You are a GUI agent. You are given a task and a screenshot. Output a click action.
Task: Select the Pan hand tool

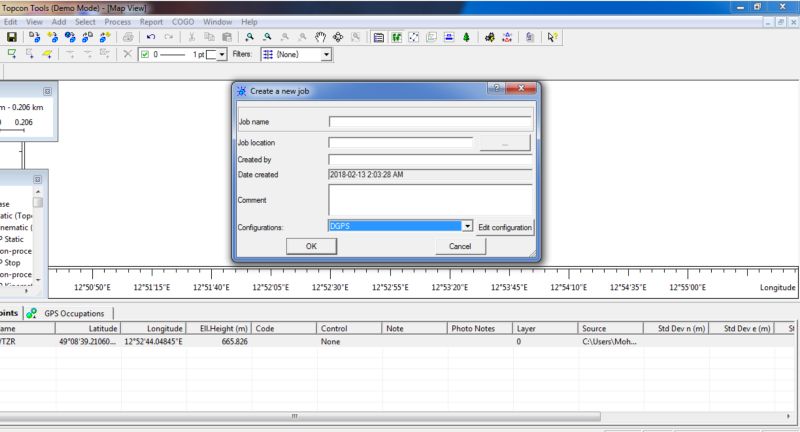[x=320, y=37]
